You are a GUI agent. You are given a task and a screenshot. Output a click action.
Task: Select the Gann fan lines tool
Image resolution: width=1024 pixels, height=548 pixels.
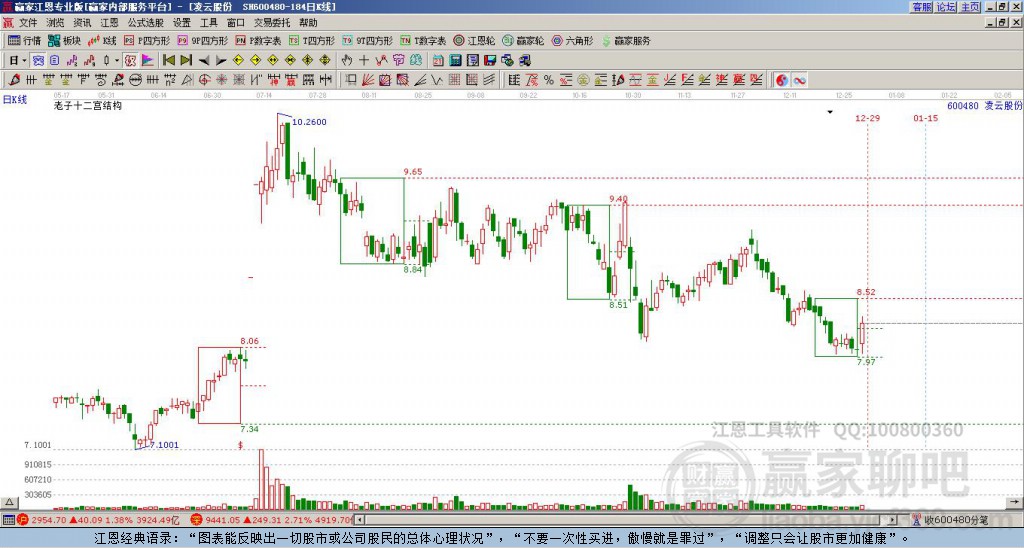pos(368,80)
